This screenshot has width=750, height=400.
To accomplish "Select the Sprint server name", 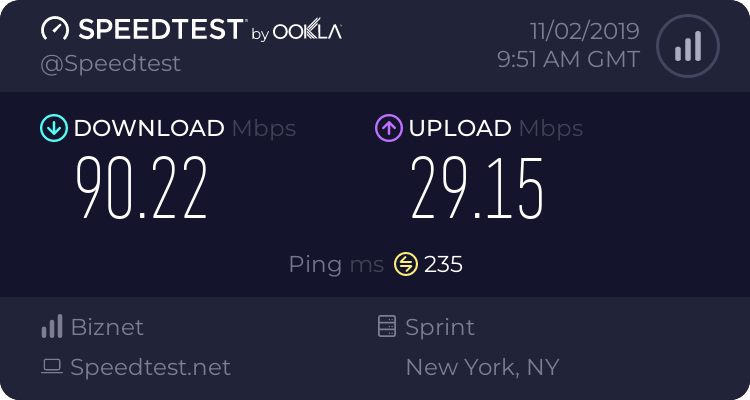I will pos(440,327).
